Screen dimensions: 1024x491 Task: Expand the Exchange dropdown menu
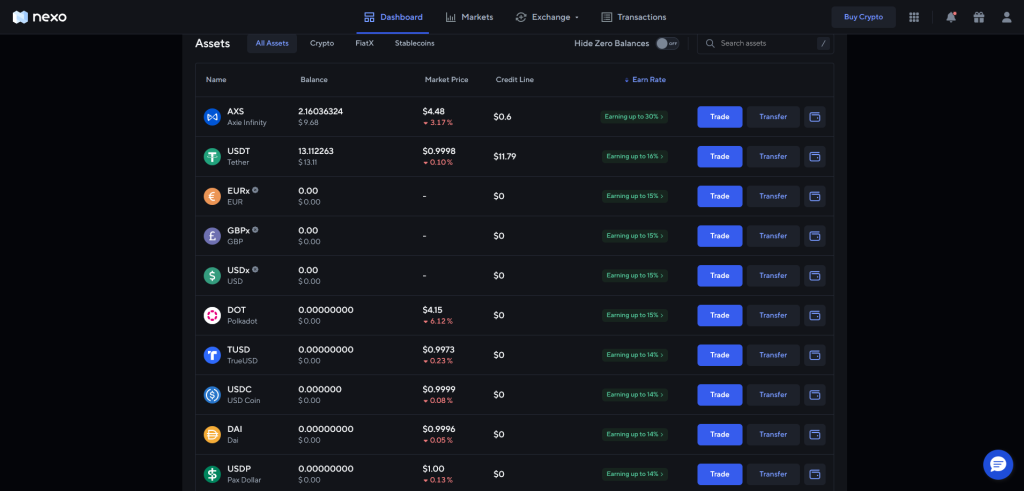pyautogui.click(x=547, y=17)
